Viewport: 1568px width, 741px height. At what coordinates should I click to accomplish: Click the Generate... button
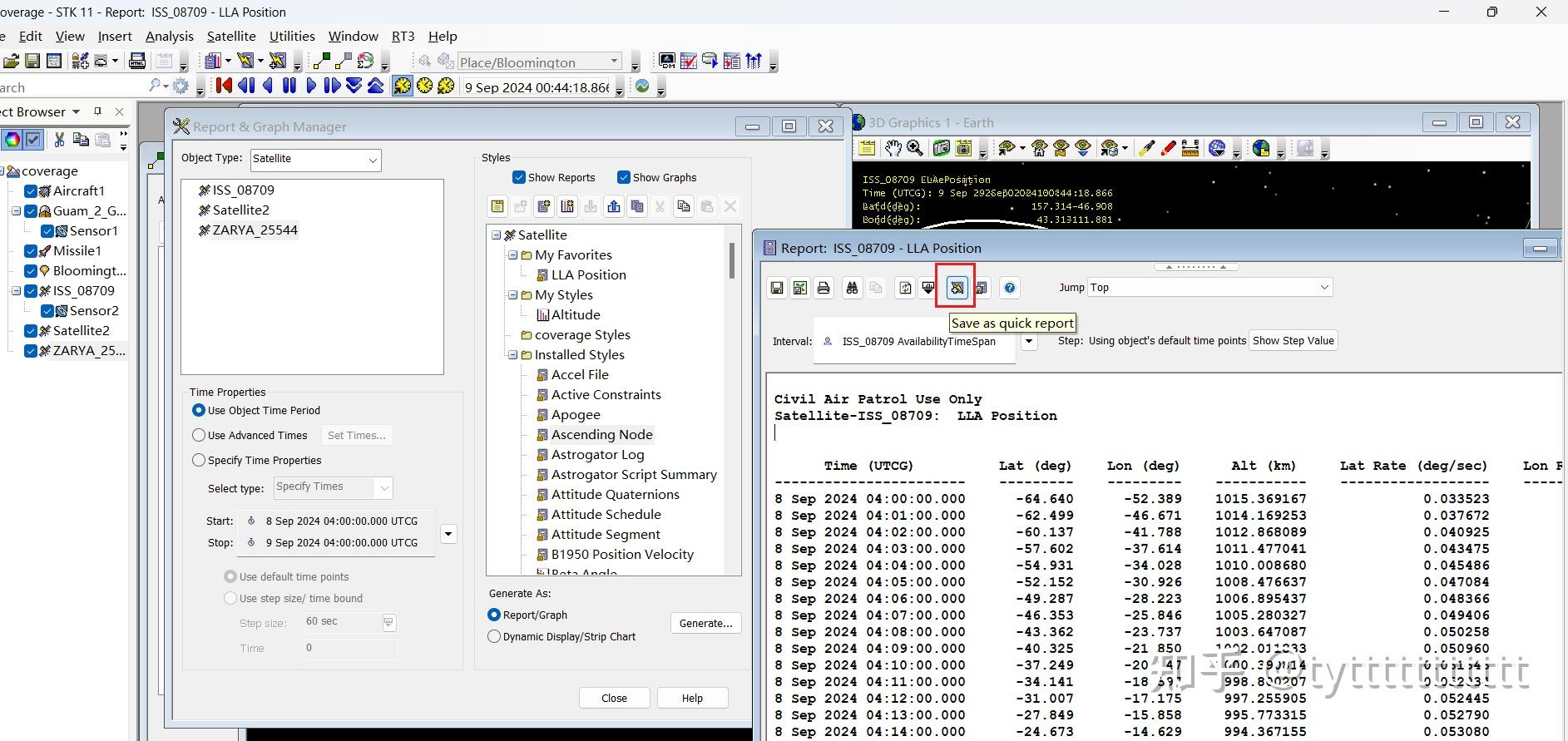(x=705, y=623)
